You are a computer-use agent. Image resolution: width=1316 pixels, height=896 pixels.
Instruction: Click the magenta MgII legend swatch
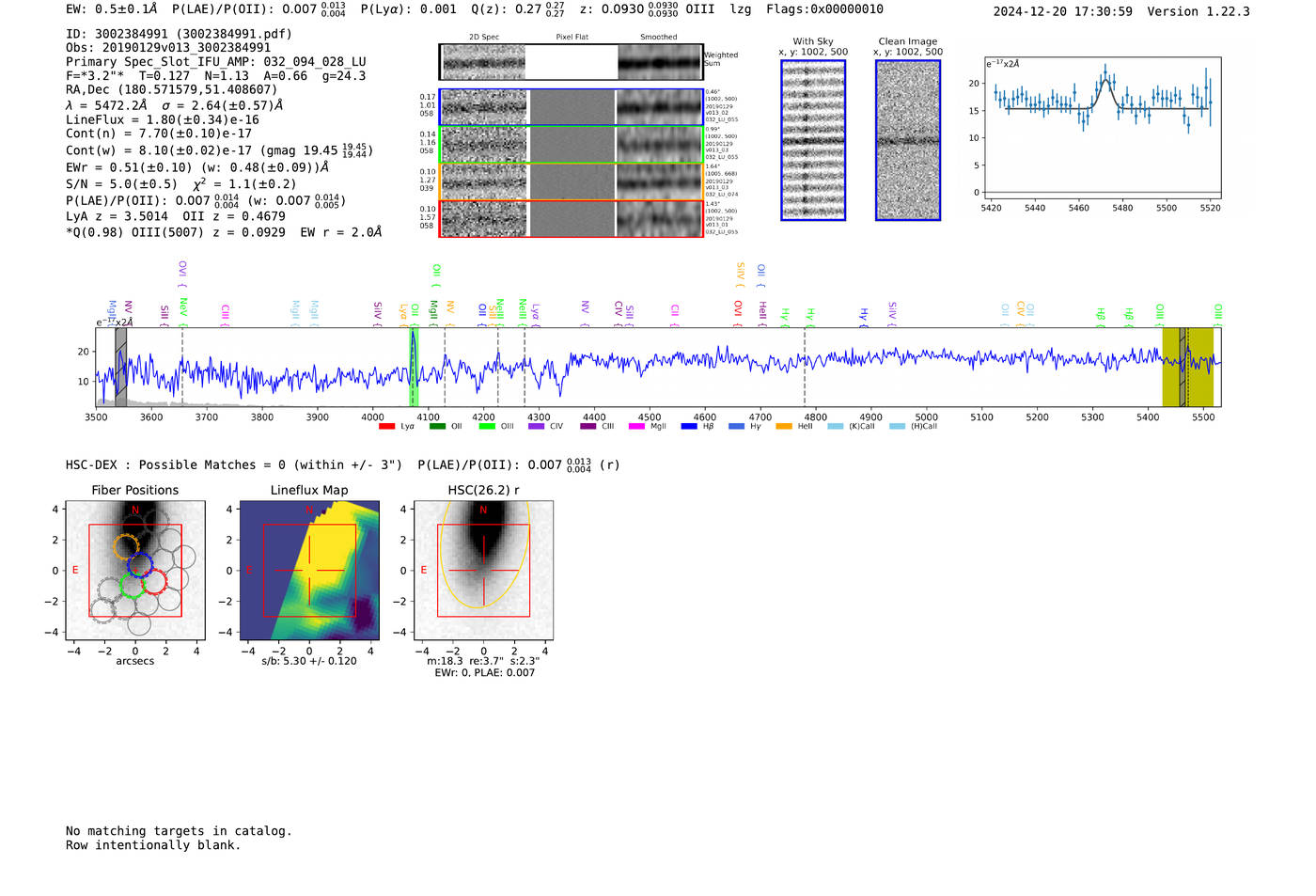tap(636, 427)
